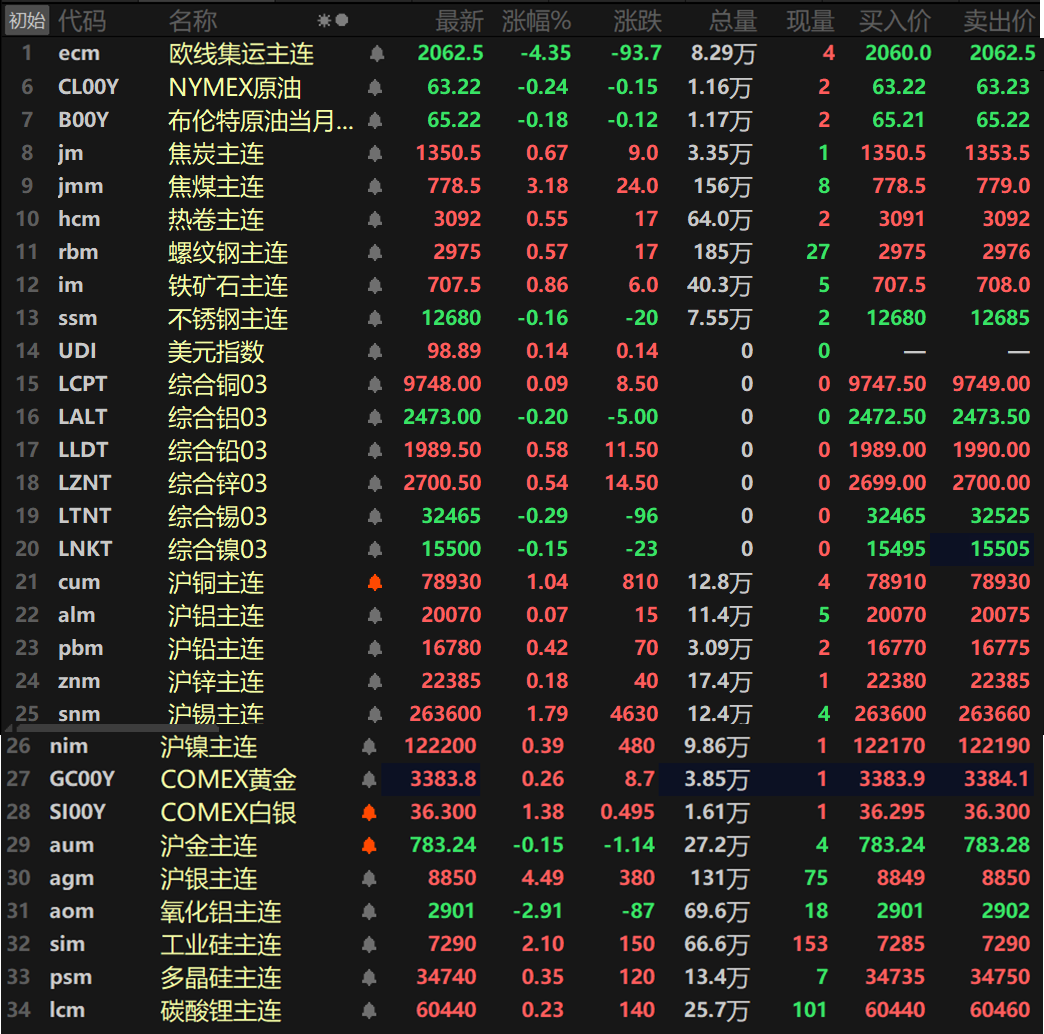Click the bell icon beside NYMEX原油

tap(376, 87)
